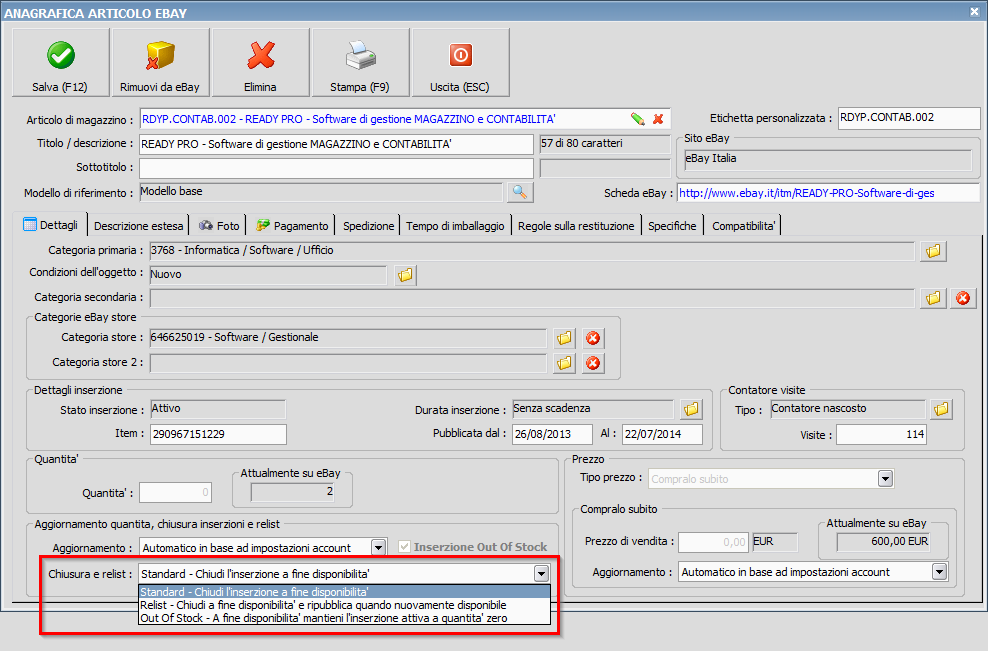
Task: Open folder picker for Durata inserzione
Action: 691,409
